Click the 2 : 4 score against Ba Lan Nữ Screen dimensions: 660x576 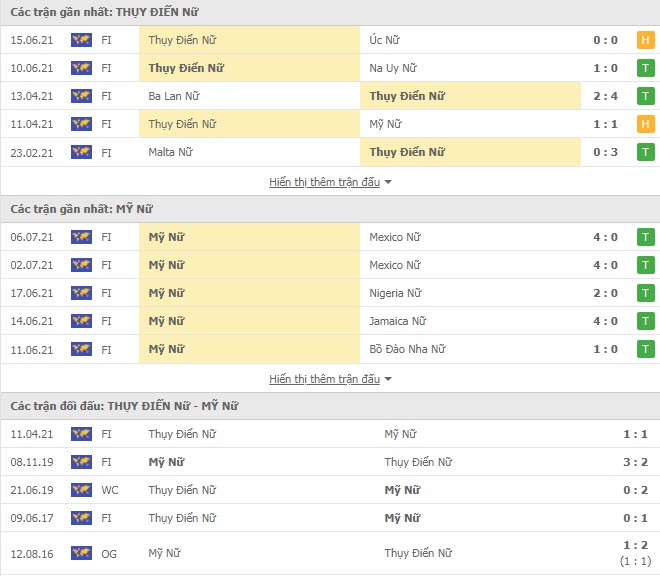pos(605,96)
